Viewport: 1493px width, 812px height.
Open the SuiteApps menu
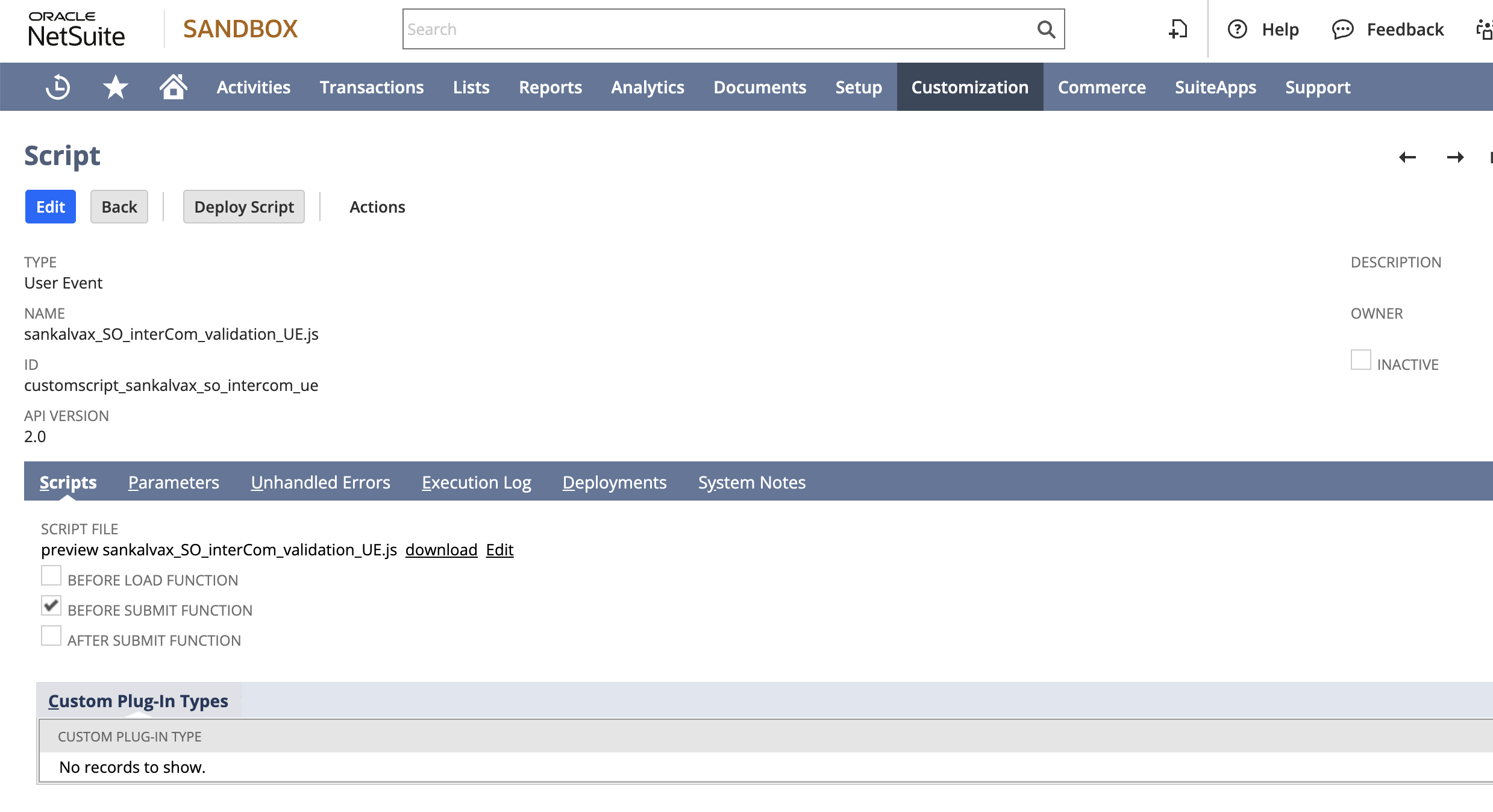tap(1215, 87)
